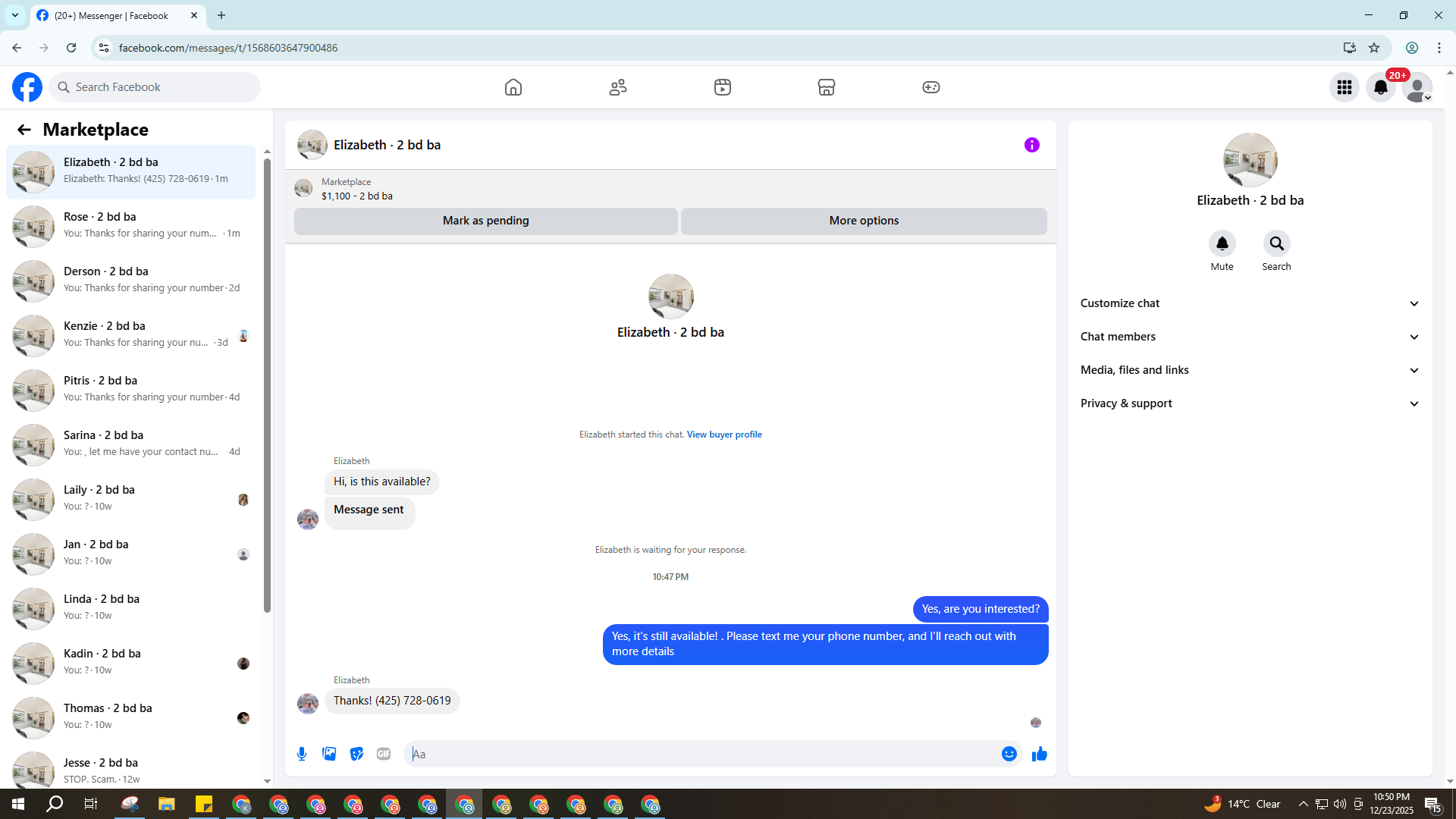Image resolution: width=1456 pixels, height=819 pixels.
Task: Click the message text input field
Action: tap(705, 754)
